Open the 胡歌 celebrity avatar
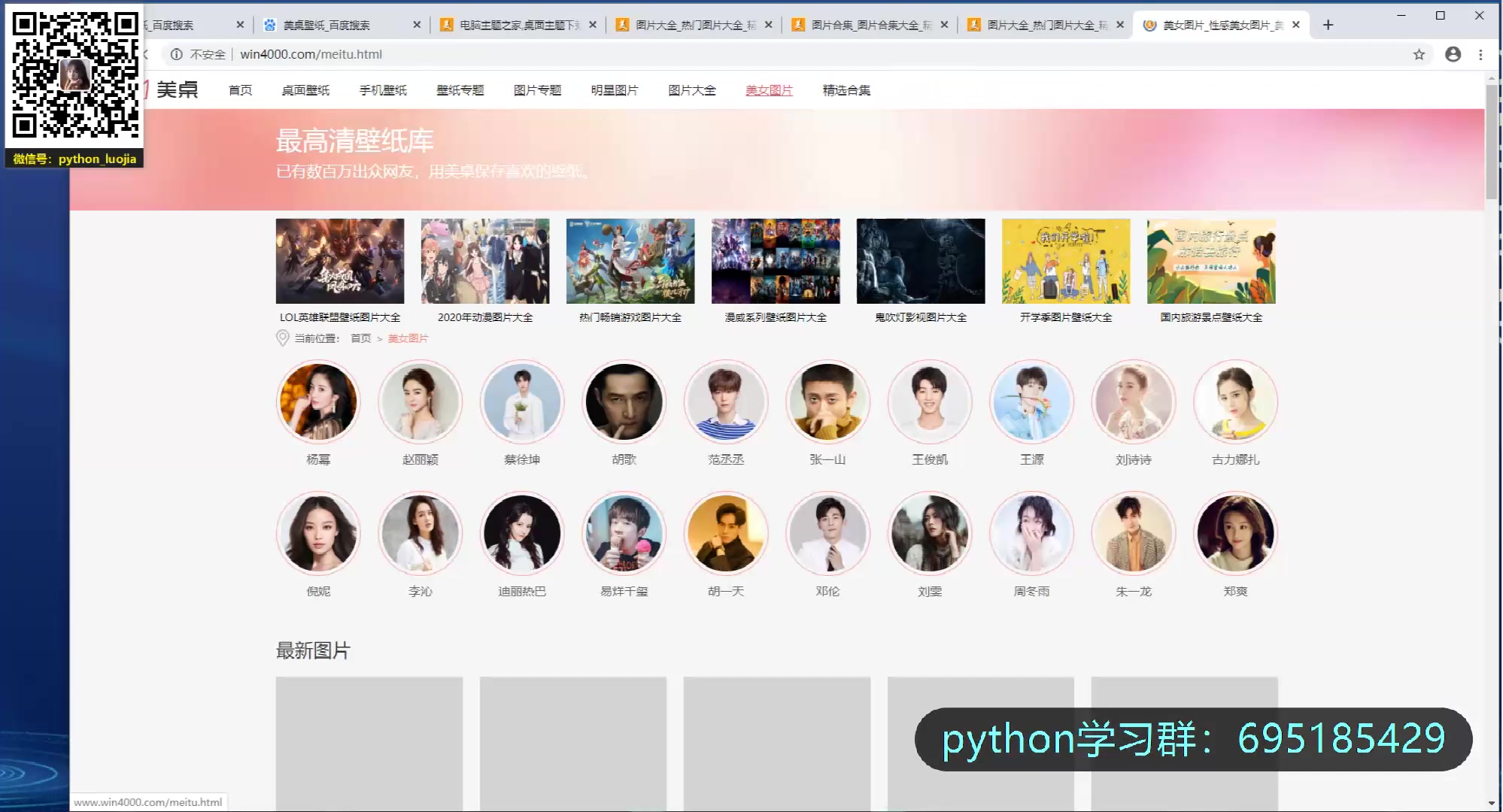This screenshot has width=1503, height=812. [624, 401]
